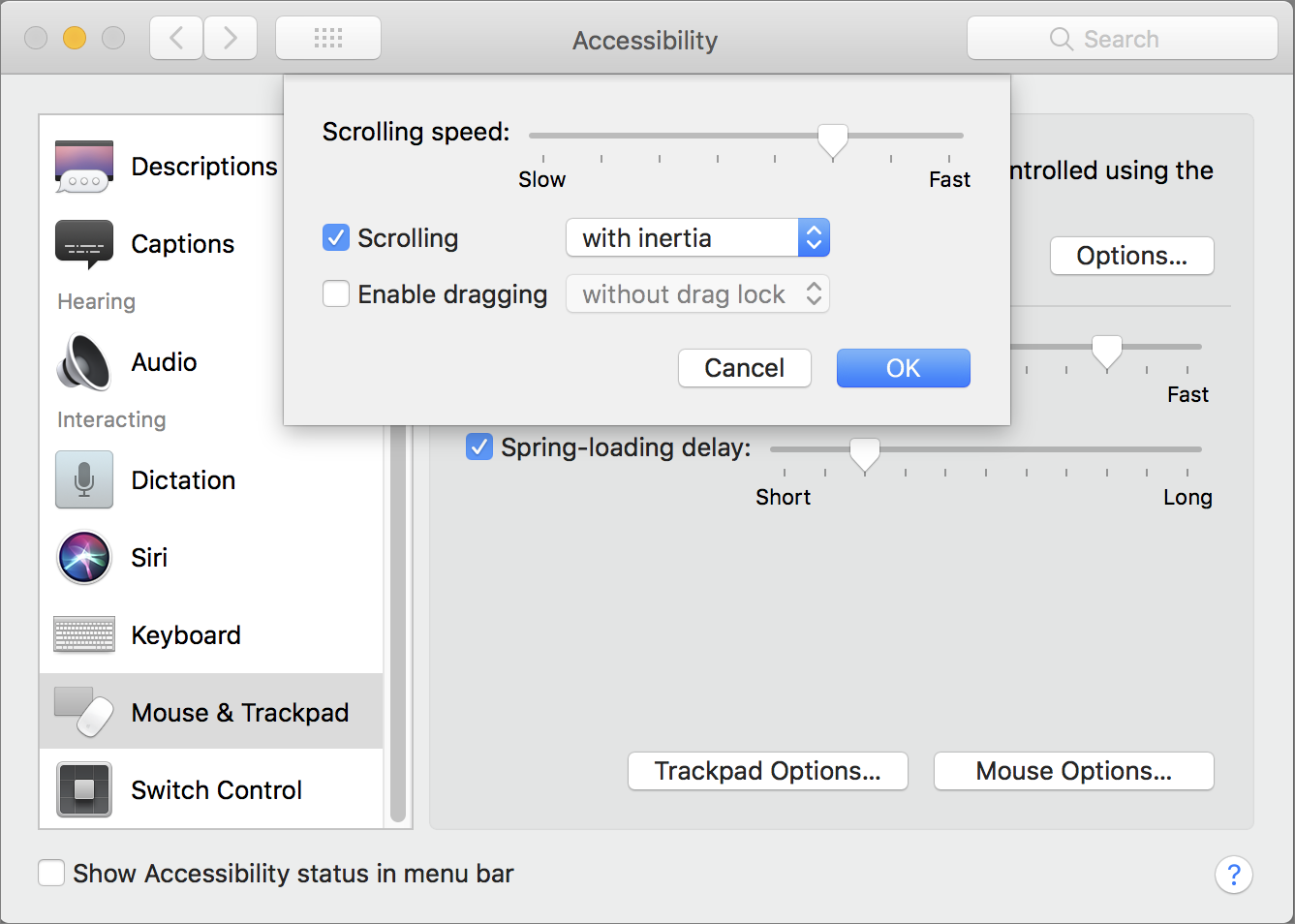Image resolution: width=1295 pixels, height=924 pixels.
Task: Click the Scrolling speed slider knob
Action: tap(833, 141)
